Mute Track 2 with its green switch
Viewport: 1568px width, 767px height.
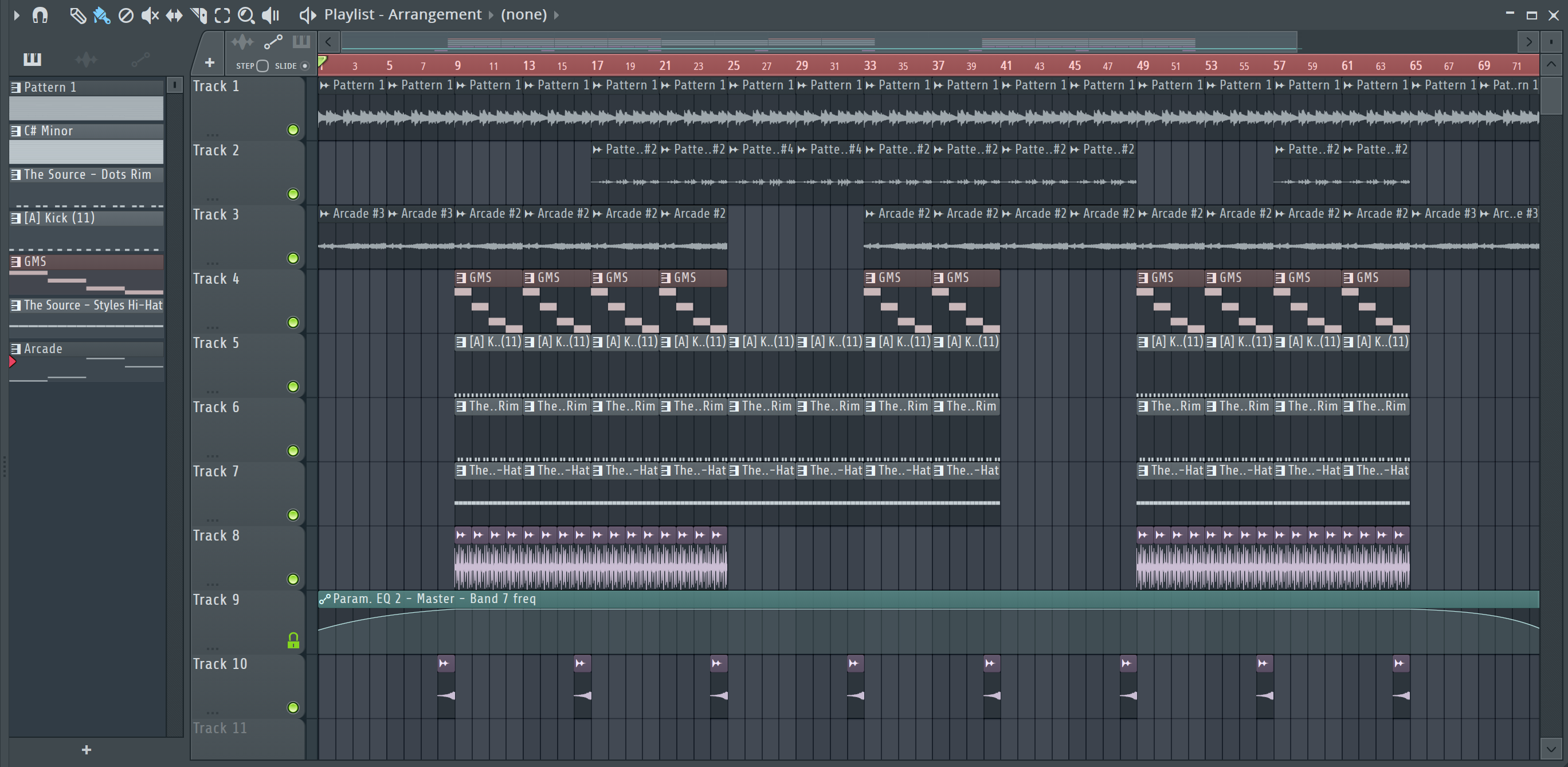[293, 194]
